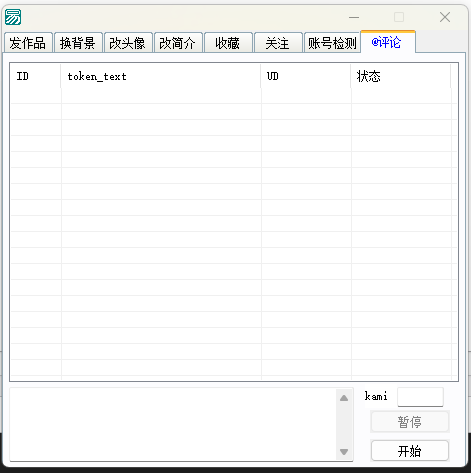Focus the kami input field
471x473 pixels.
[420, 397]
